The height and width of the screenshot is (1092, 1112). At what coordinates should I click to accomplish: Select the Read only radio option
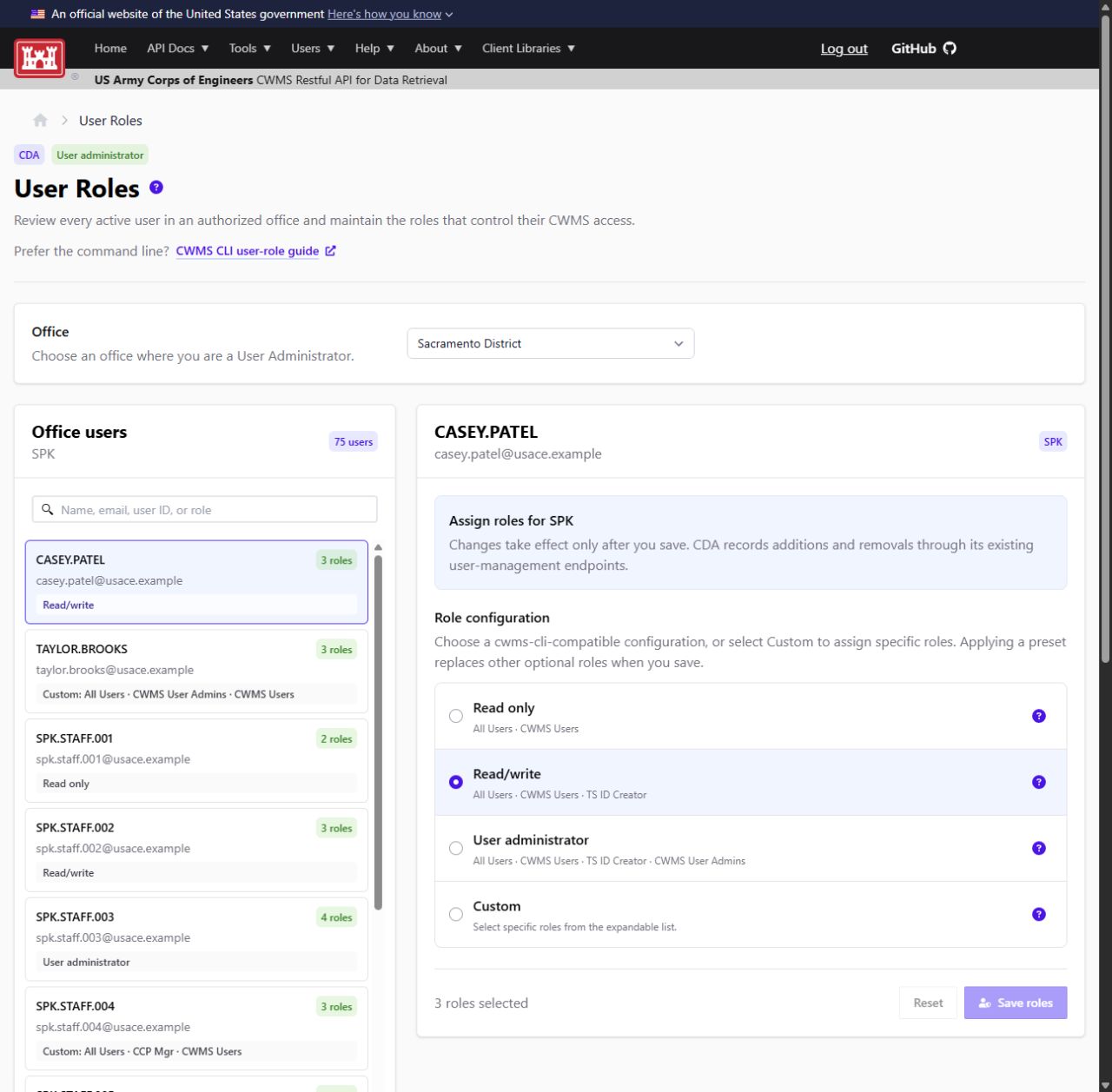455,716
